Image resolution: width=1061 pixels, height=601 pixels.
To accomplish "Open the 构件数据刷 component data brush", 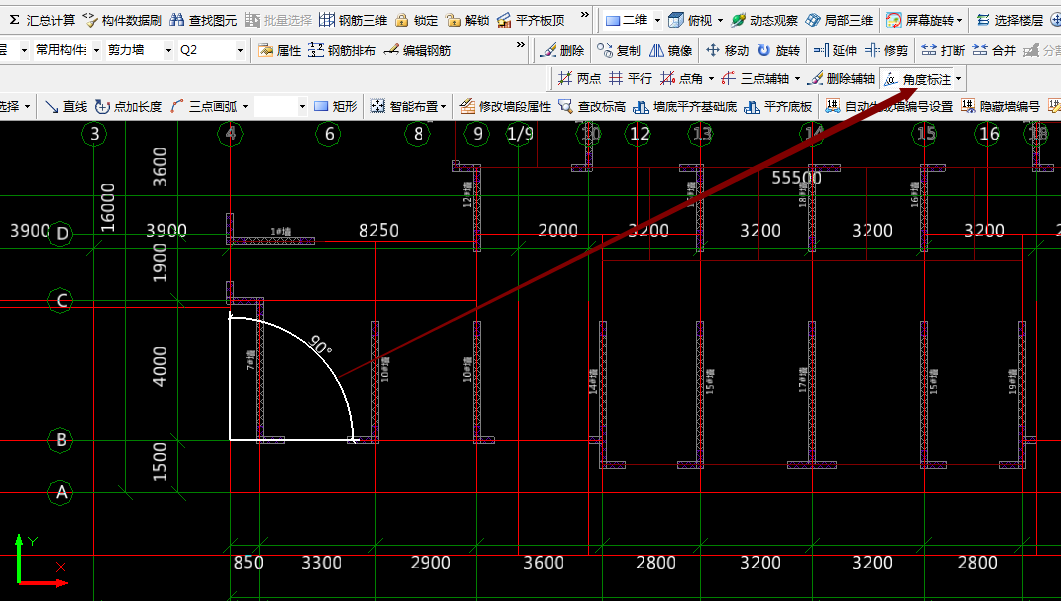I will 122,20.
